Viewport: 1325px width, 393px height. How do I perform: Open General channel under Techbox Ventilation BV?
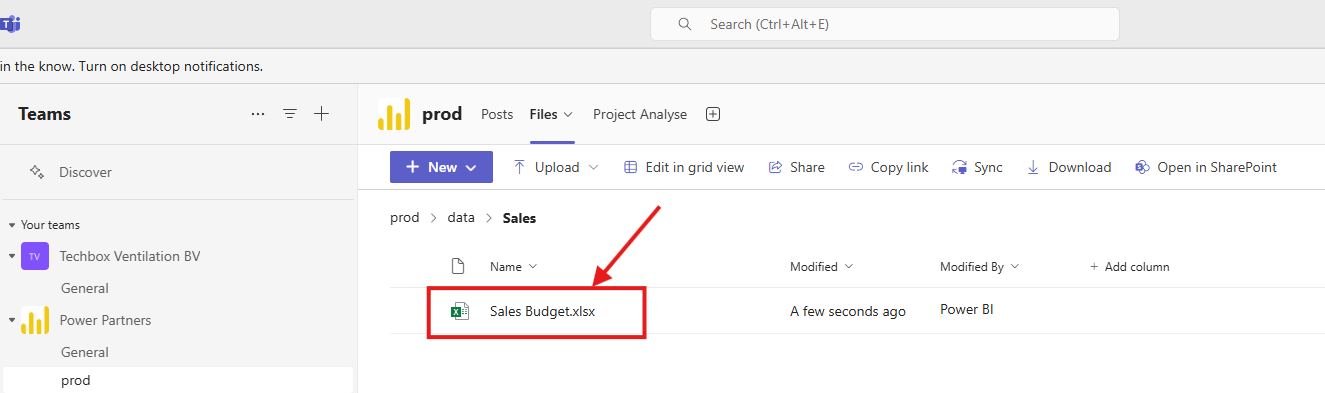(85, 288)
